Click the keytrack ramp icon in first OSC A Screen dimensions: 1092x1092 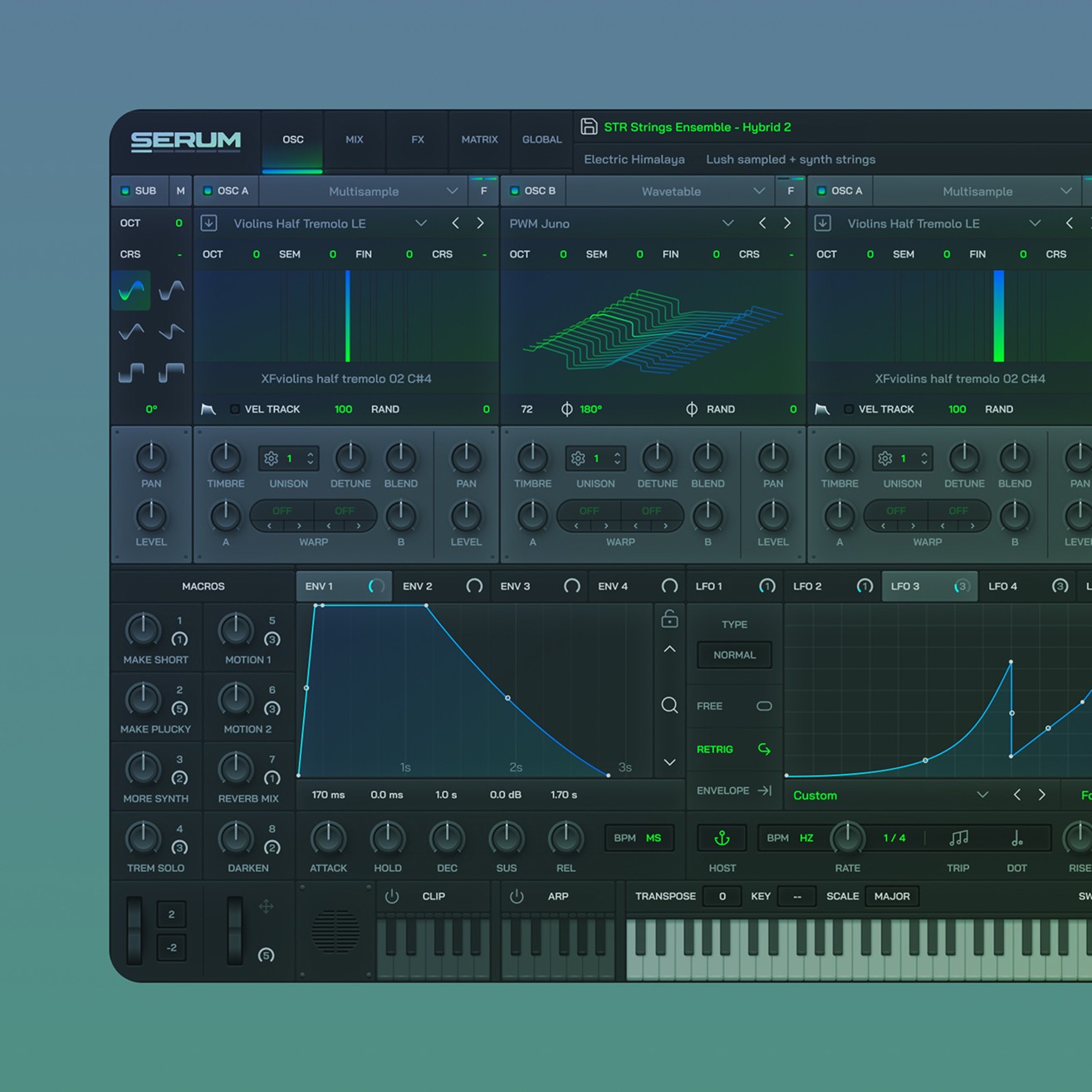coord(208,409)
